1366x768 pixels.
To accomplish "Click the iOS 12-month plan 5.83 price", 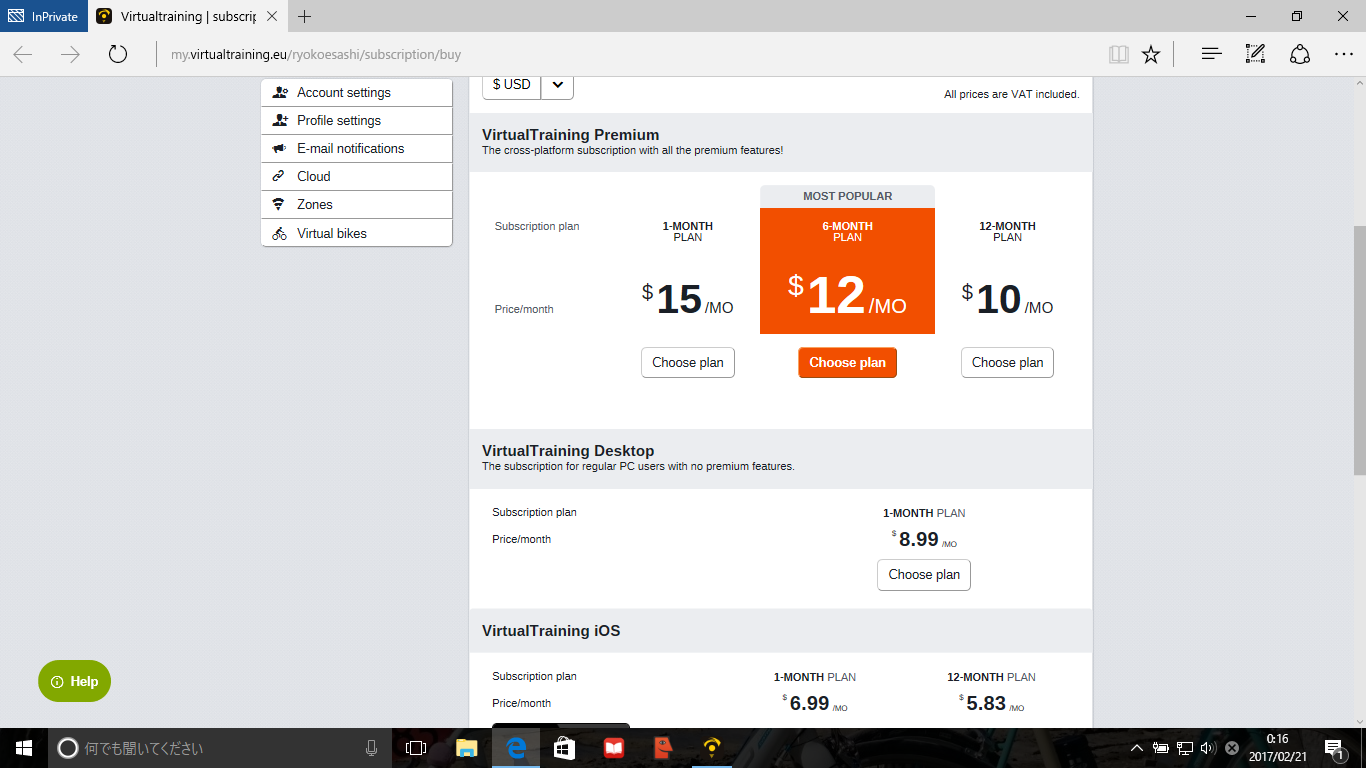I will [991, 703].
